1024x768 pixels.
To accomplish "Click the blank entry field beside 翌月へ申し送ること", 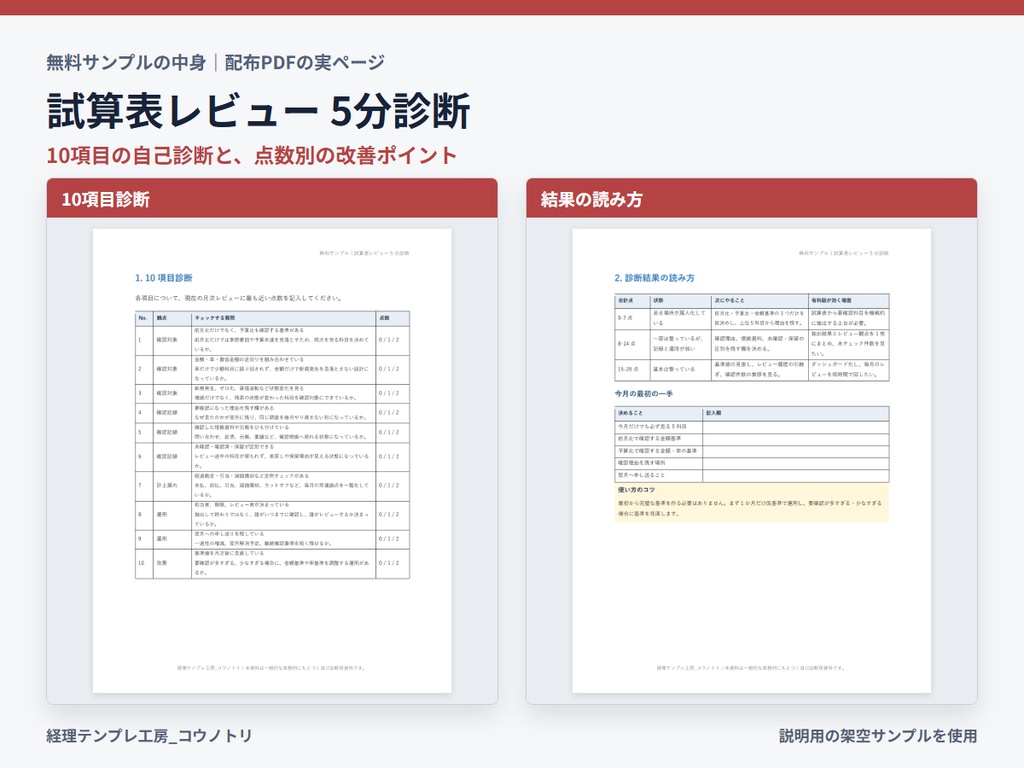I will point(795,475).
